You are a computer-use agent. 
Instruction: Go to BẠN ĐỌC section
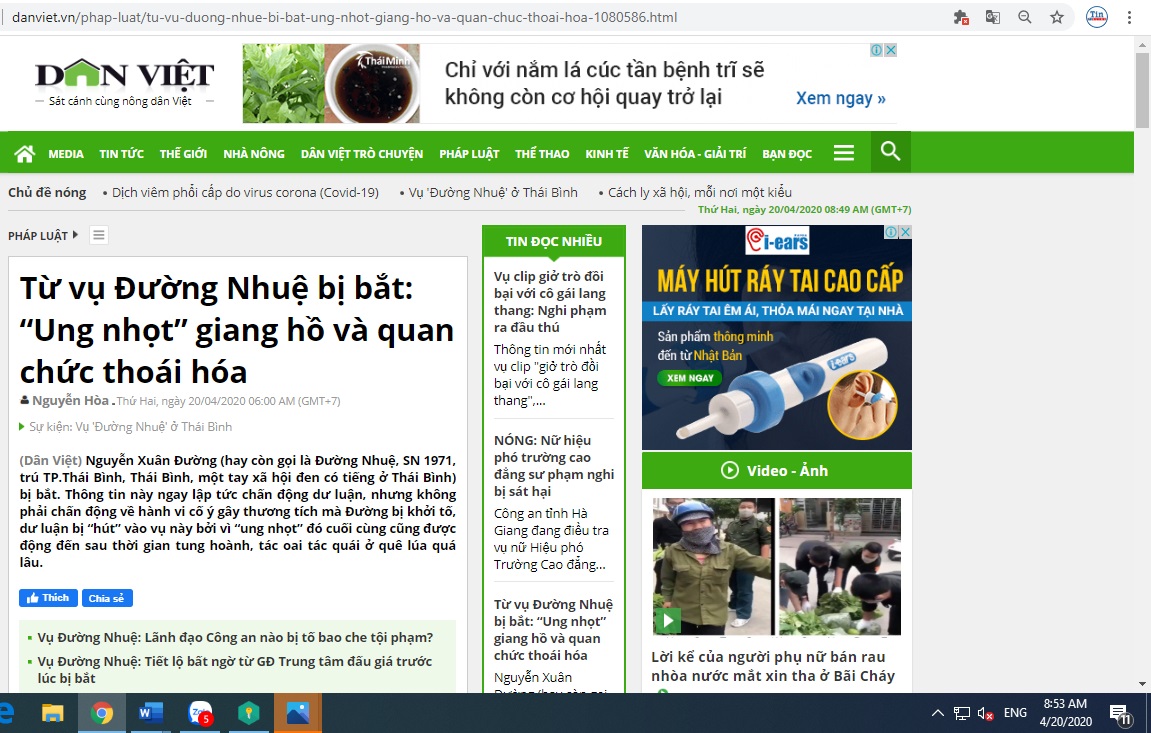[x=787, y=153]
